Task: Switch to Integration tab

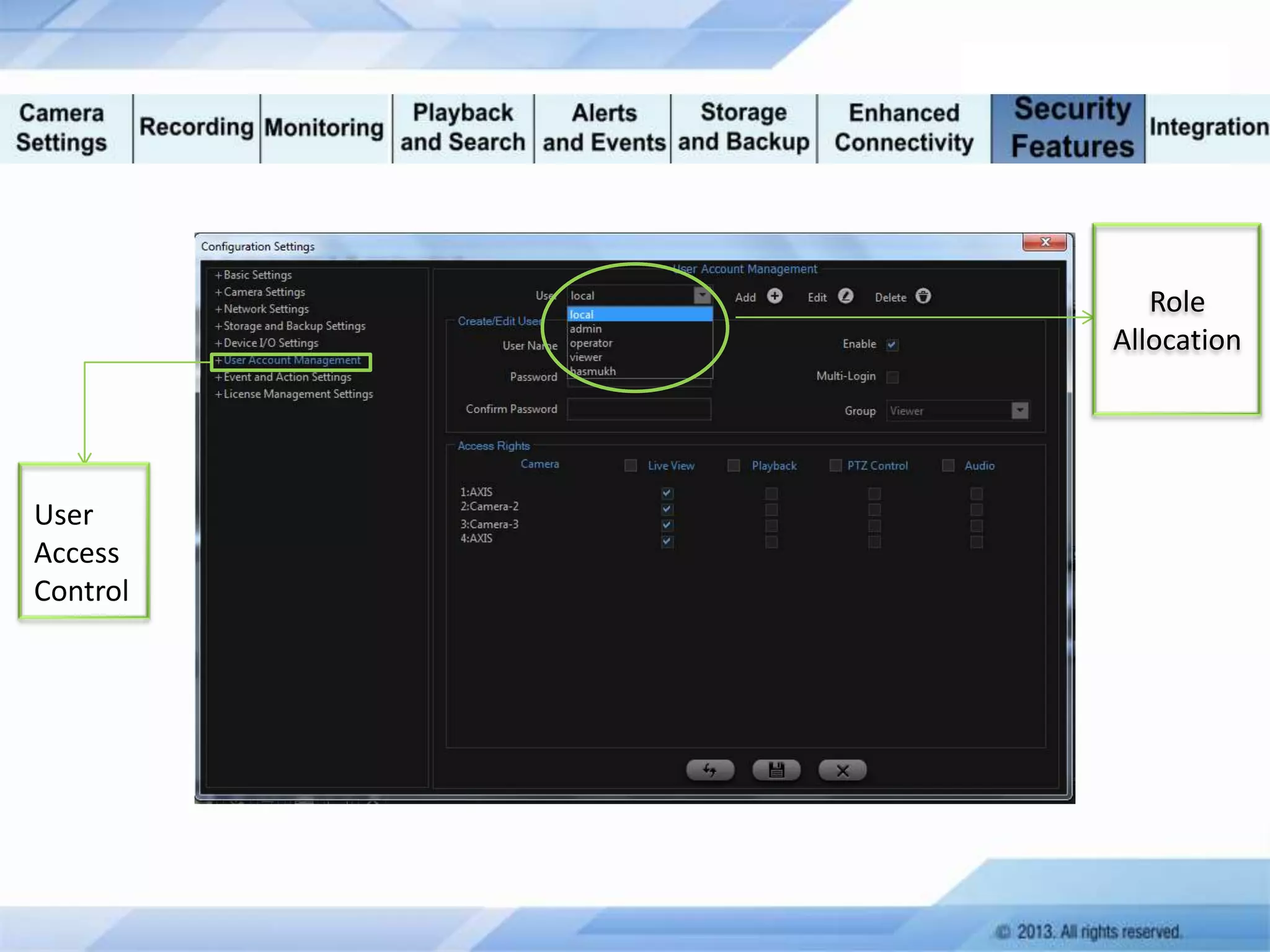Action: (x=1208, y=128)
